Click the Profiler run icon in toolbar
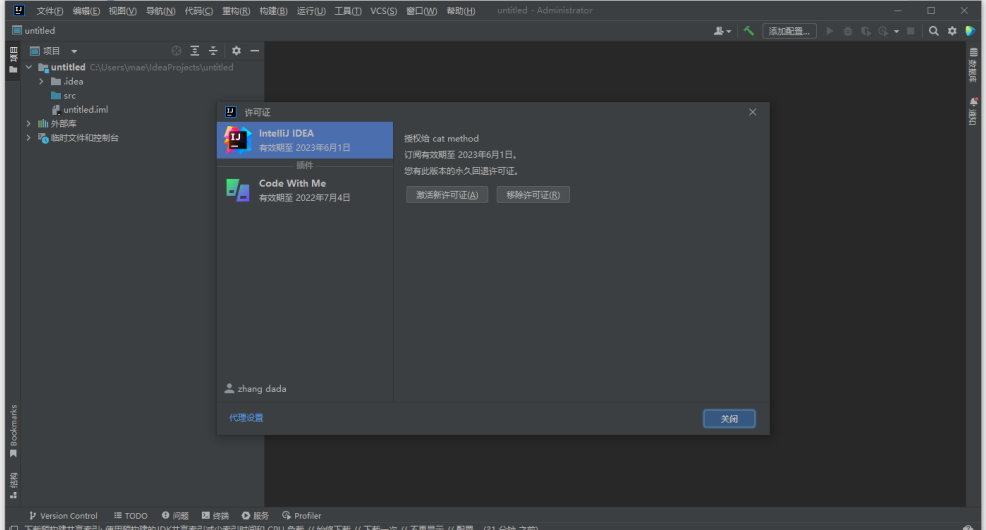This screenshot has height=530, width=986. point(884,31)
